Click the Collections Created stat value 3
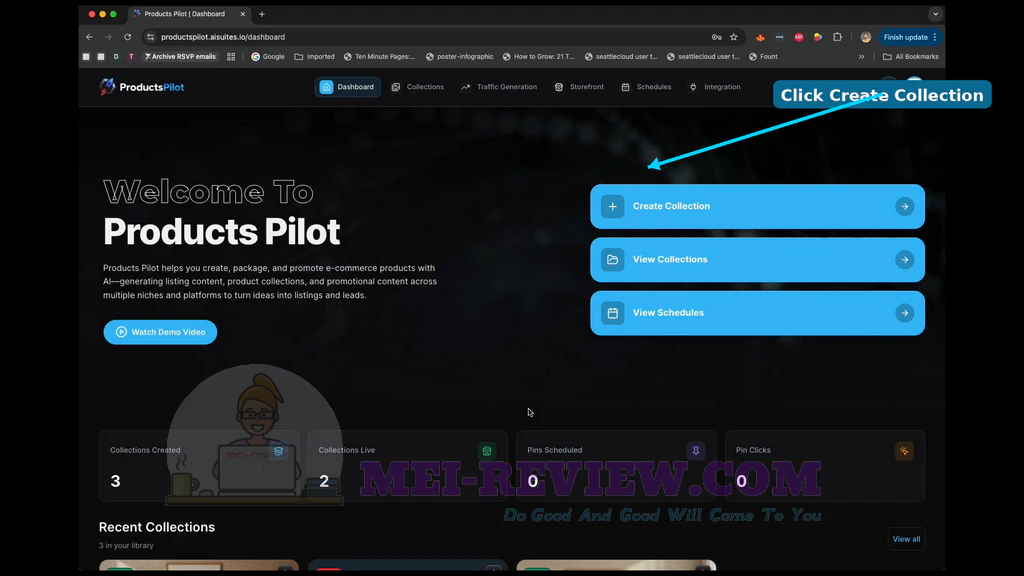The width and height of the screenshot is (1024, 576). (116, 481)
